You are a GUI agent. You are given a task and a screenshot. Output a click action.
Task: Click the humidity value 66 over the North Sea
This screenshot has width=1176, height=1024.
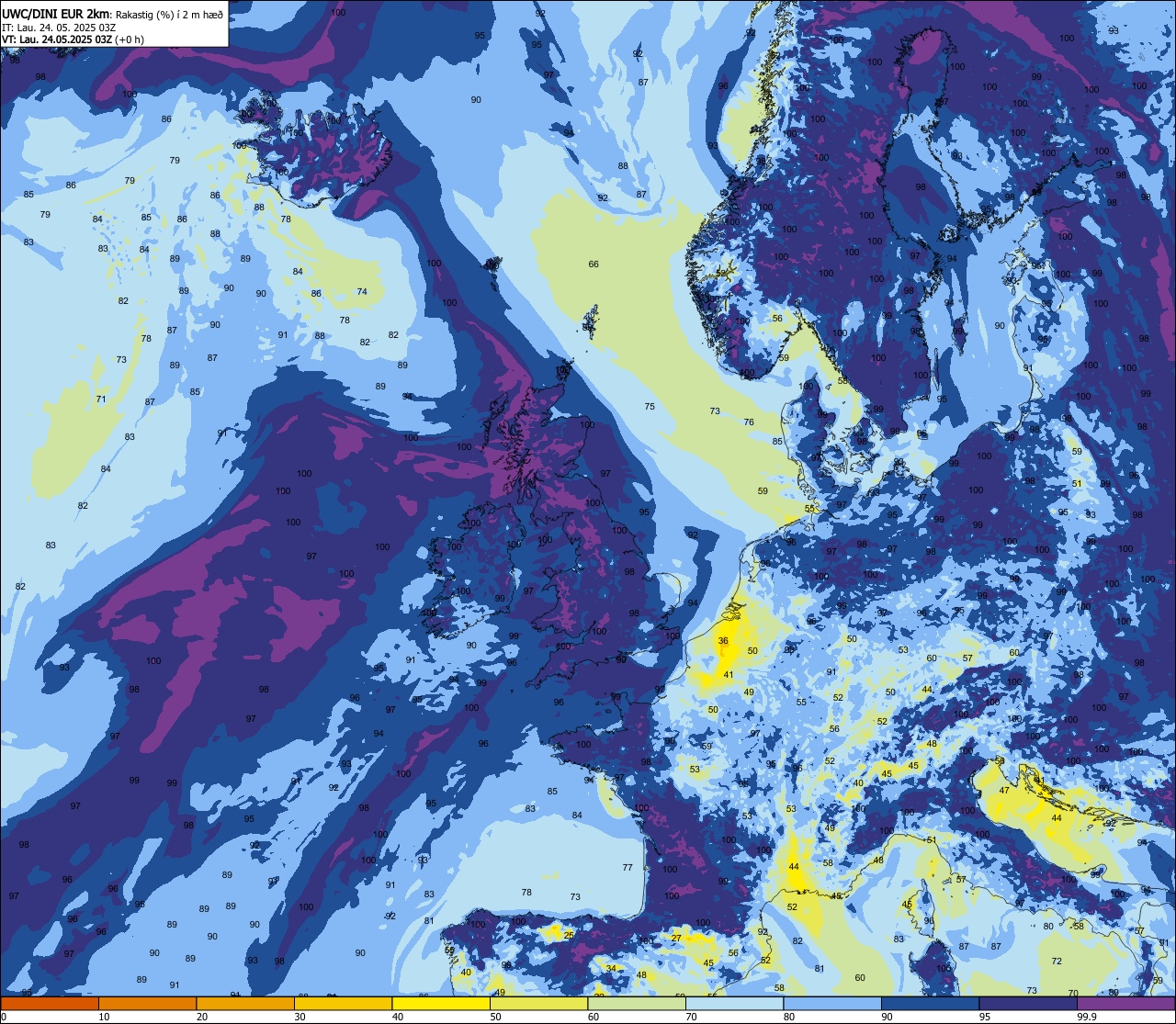594,264
